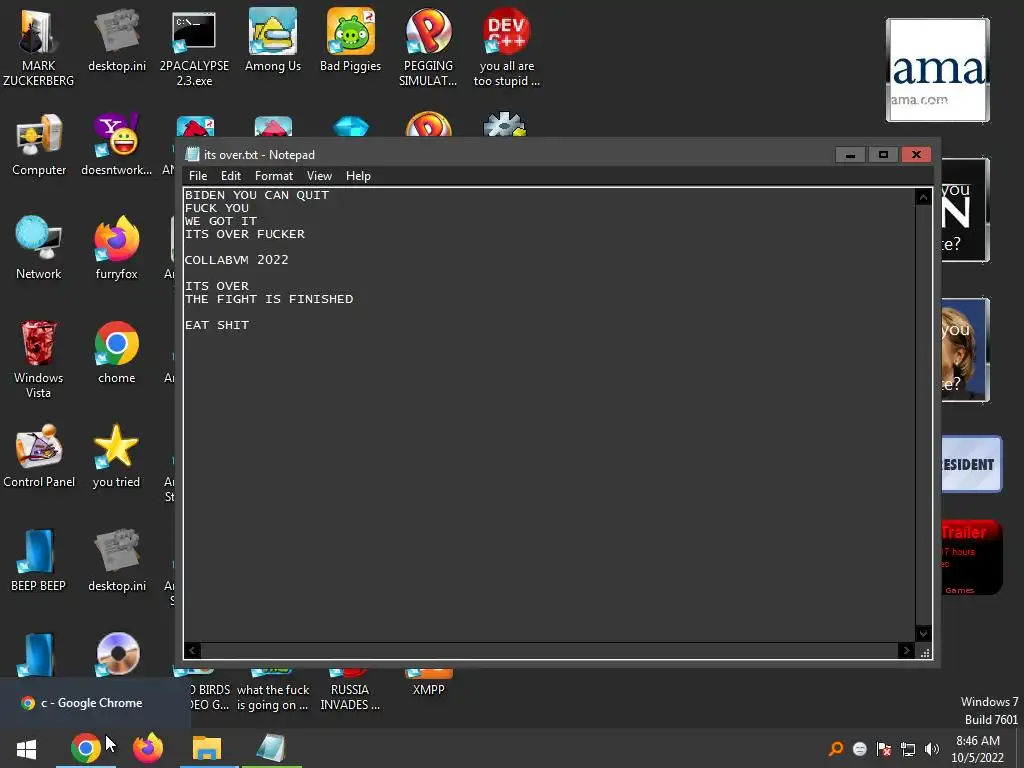This screenshot has width=1024, height=768.
Task: Open the Notepad Help menu
Action: pos(358,176)
